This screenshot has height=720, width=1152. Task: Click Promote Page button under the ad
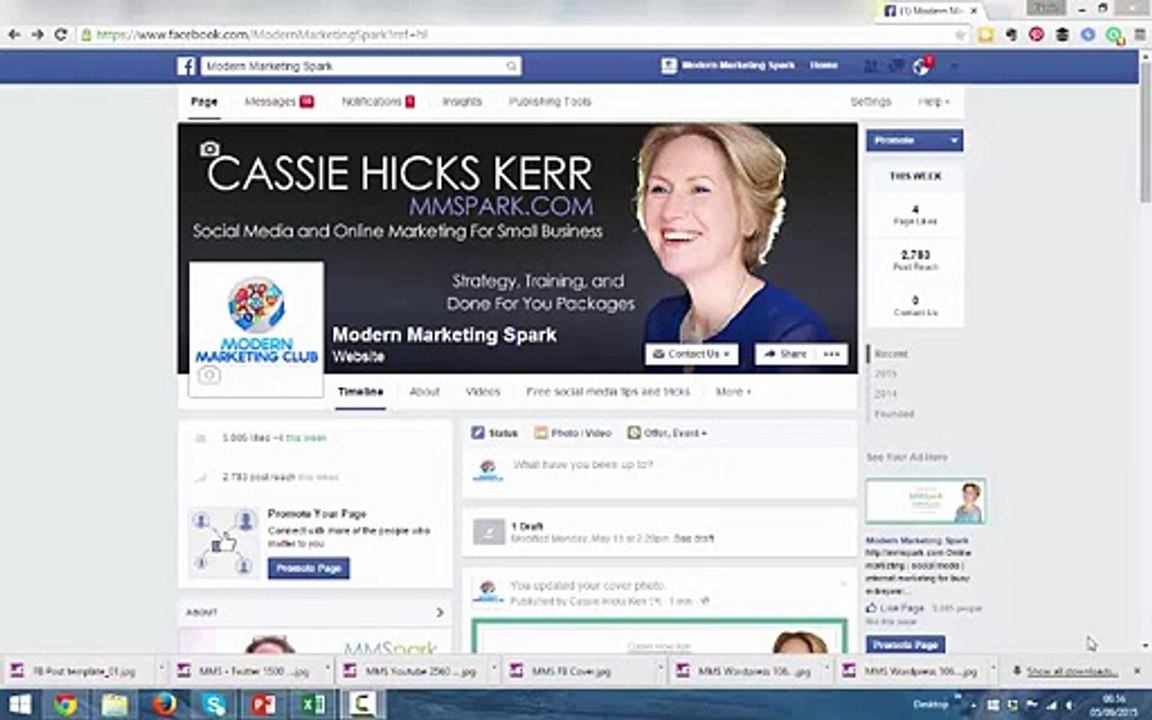[x=905, y=644]
